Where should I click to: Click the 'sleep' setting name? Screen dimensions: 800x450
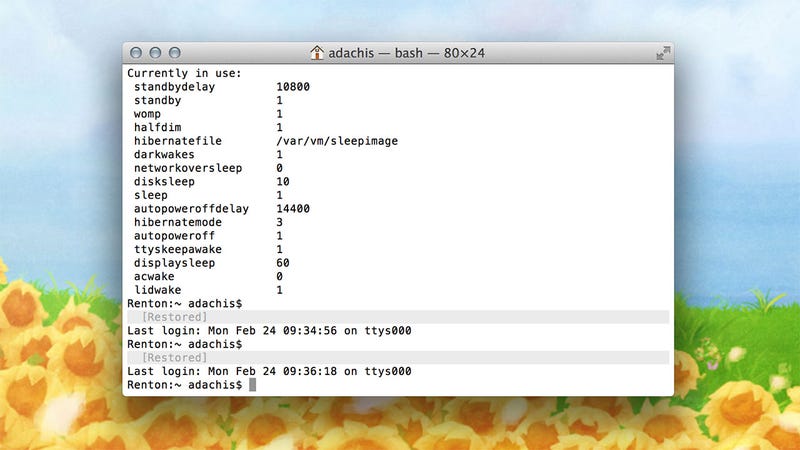click(x=151, y=195)
